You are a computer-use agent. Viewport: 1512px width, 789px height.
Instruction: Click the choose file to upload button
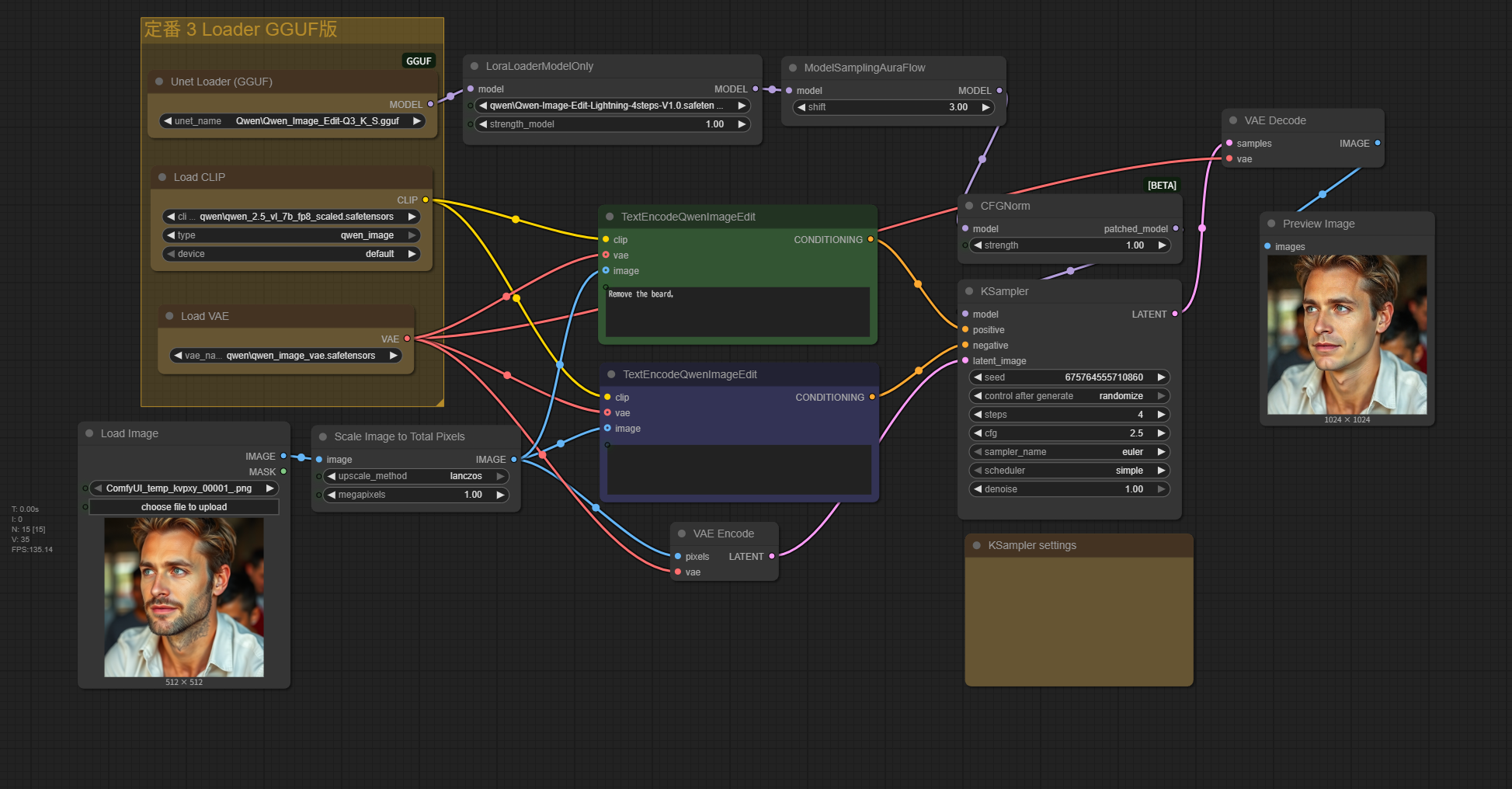pos(184,507)
